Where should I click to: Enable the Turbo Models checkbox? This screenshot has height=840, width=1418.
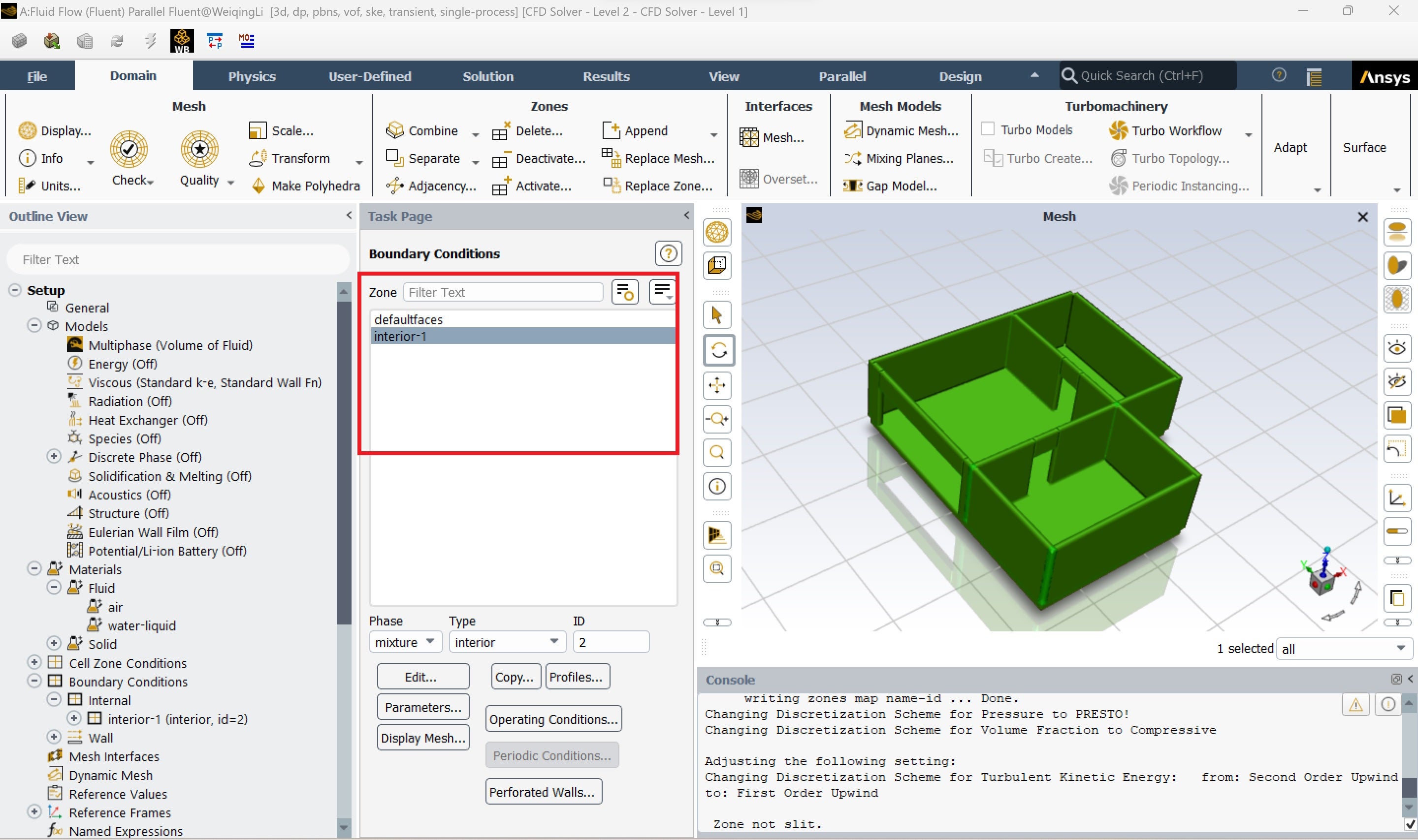click(988, 129)
